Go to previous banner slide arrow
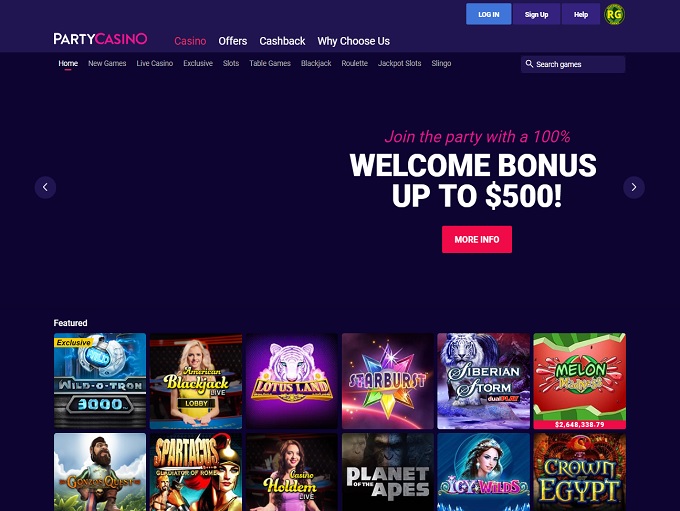This screenshot has height=511, width=680. 45,187
